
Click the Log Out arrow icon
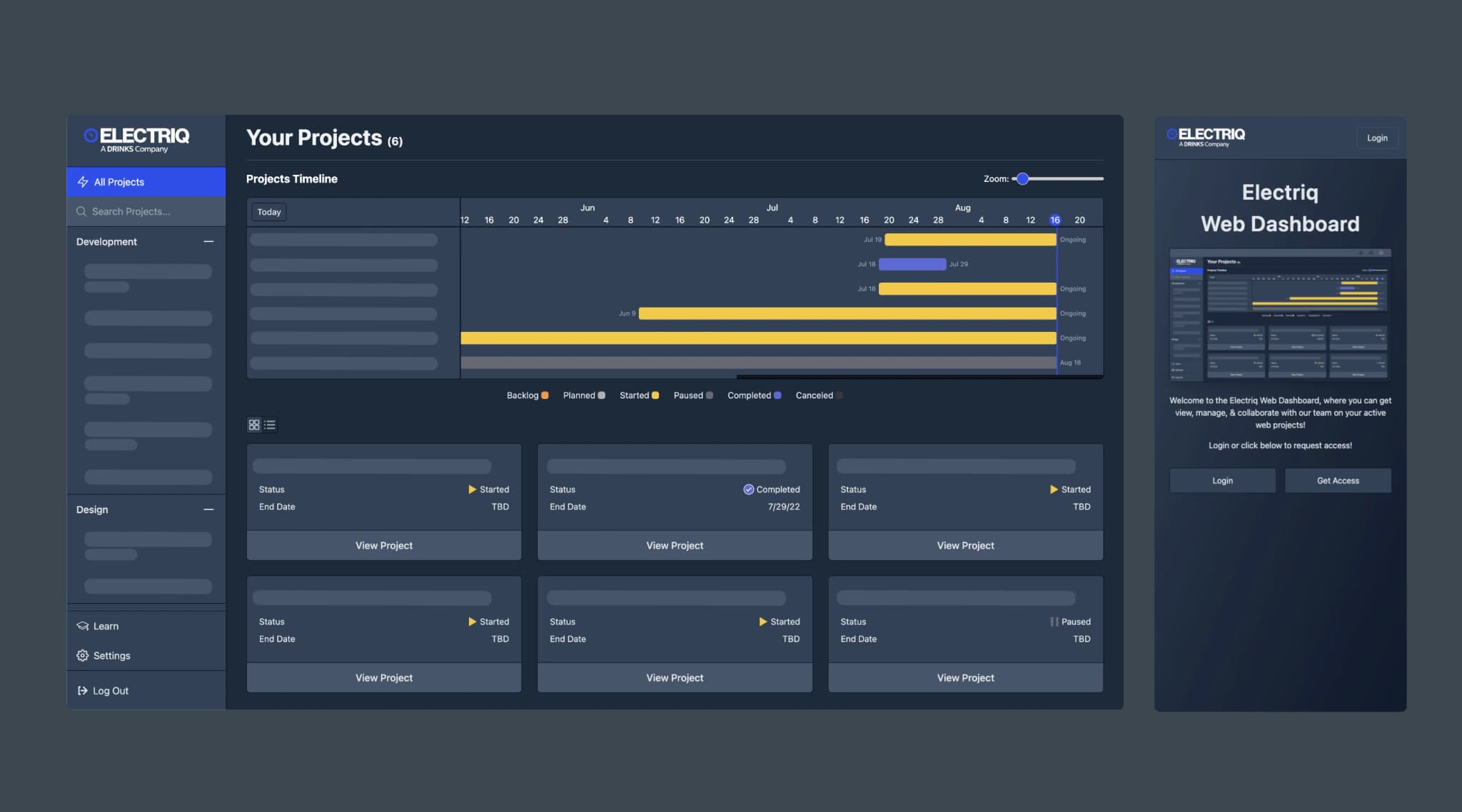point(81,690)
